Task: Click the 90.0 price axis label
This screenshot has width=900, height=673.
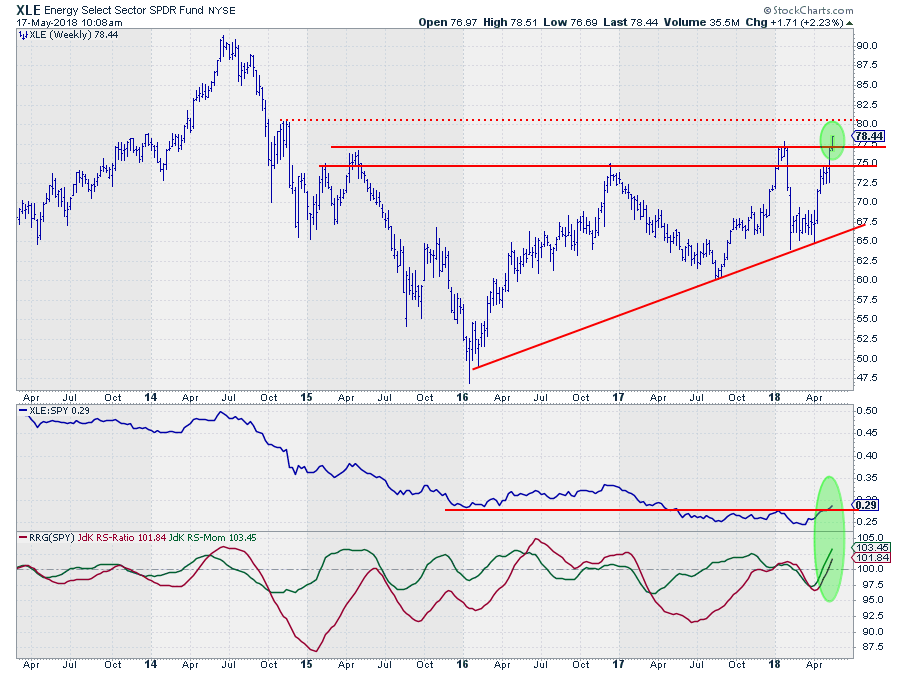Action: [x=866, y=46]
